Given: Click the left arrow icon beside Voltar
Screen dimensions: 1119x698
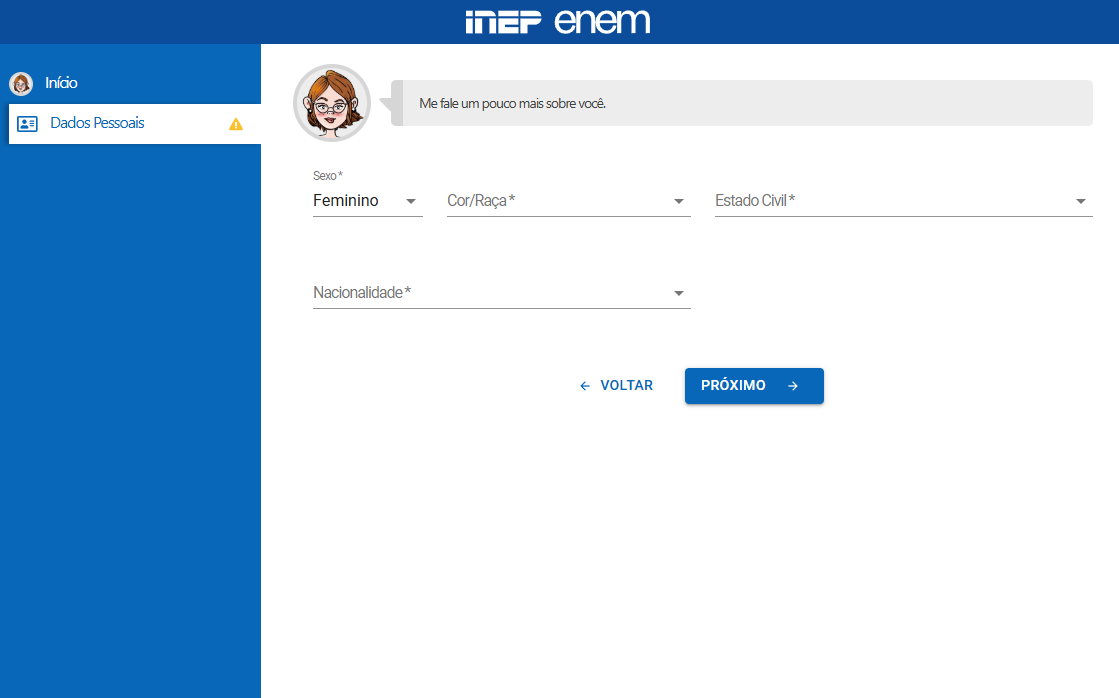Looking at the screenshot, I should point(585,386).
